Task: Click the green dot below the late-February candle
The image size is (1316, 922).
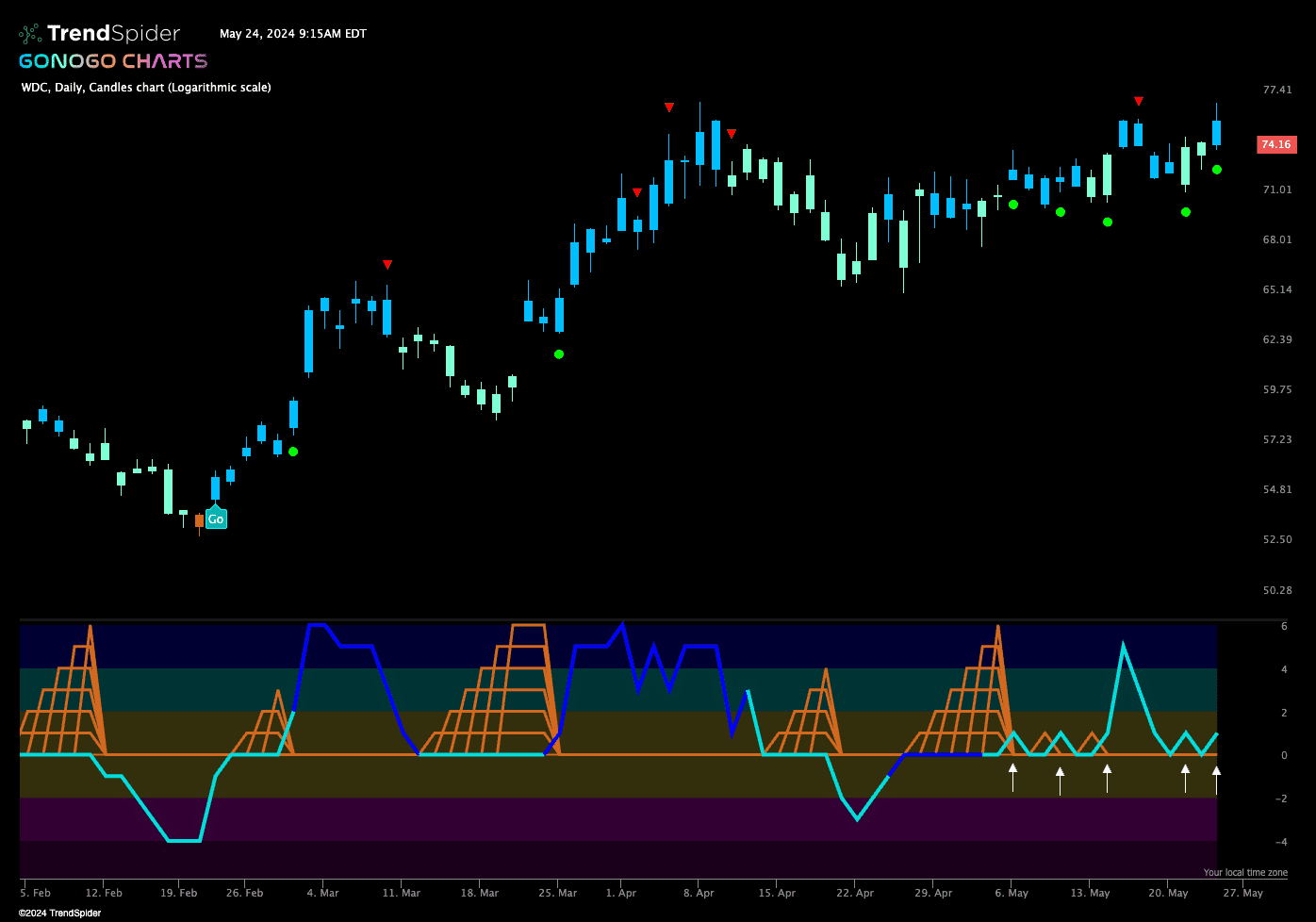Action: [x=293, y=452]
